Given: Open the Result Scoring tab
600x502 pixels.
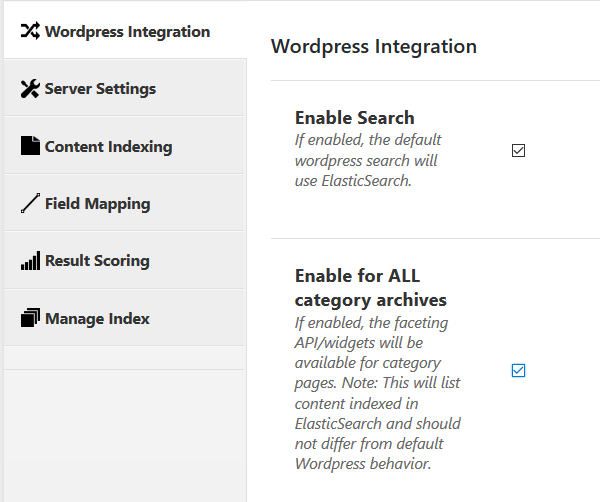Looking at the screenshot, I should pyautogui.click(x=124, y=260).
